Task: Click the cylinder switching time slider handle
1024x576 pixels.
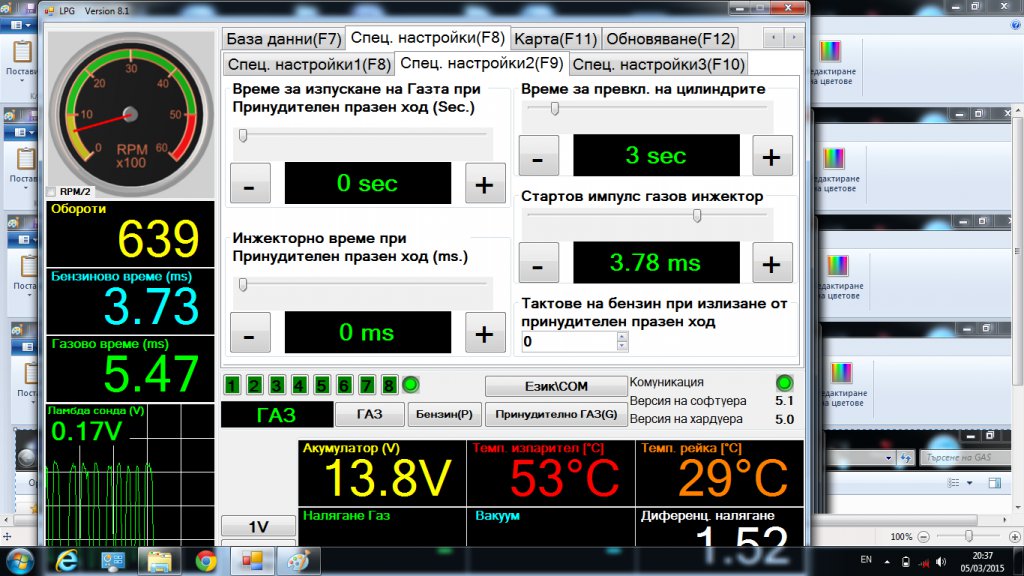Action: 554,108
